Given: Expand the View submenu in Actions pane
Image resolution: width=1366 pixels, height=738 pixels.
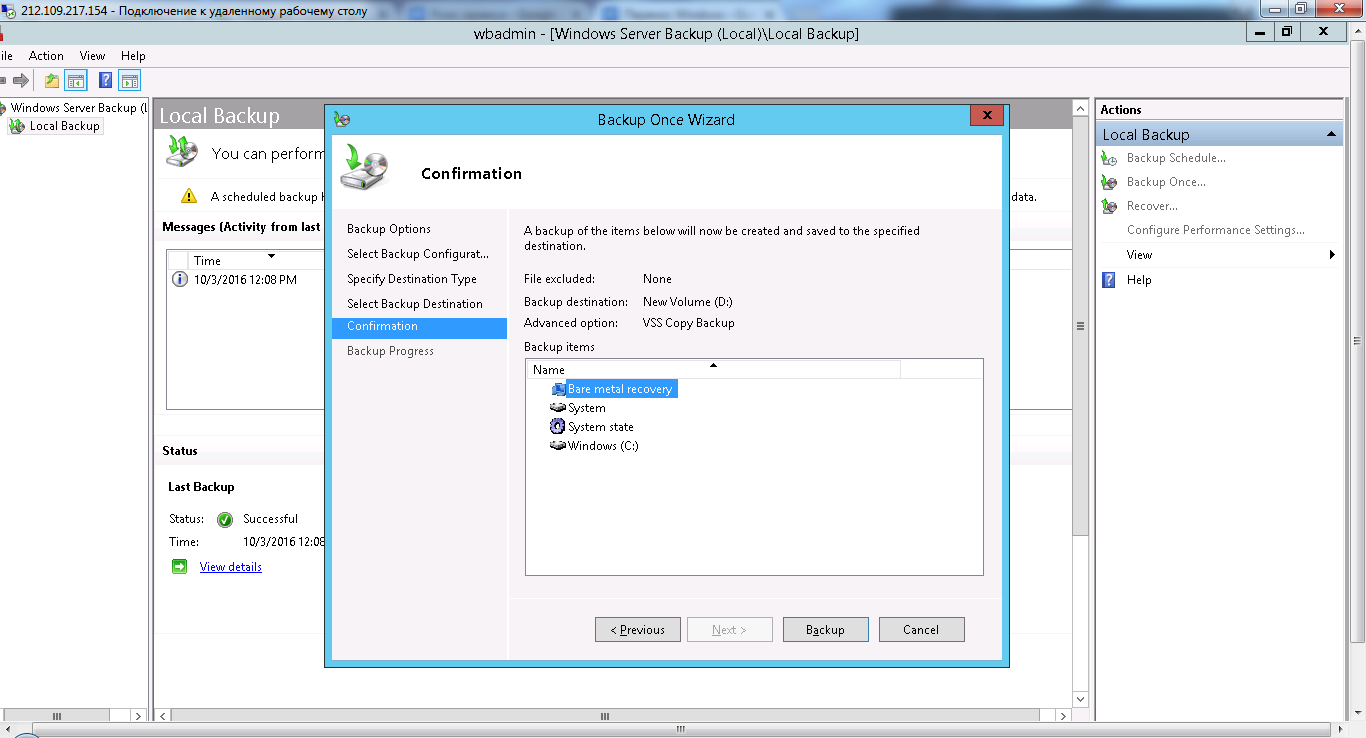Looking at the screenshot, I should click(x=1219, y=255).
